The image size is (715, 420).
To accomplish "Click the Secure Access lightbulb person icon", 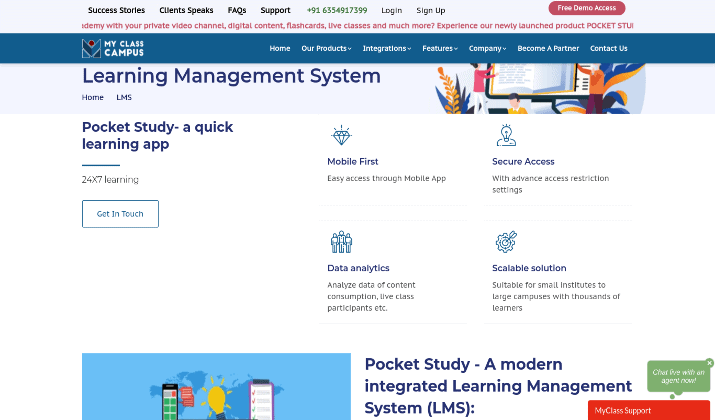I will (x=506, y=135).
